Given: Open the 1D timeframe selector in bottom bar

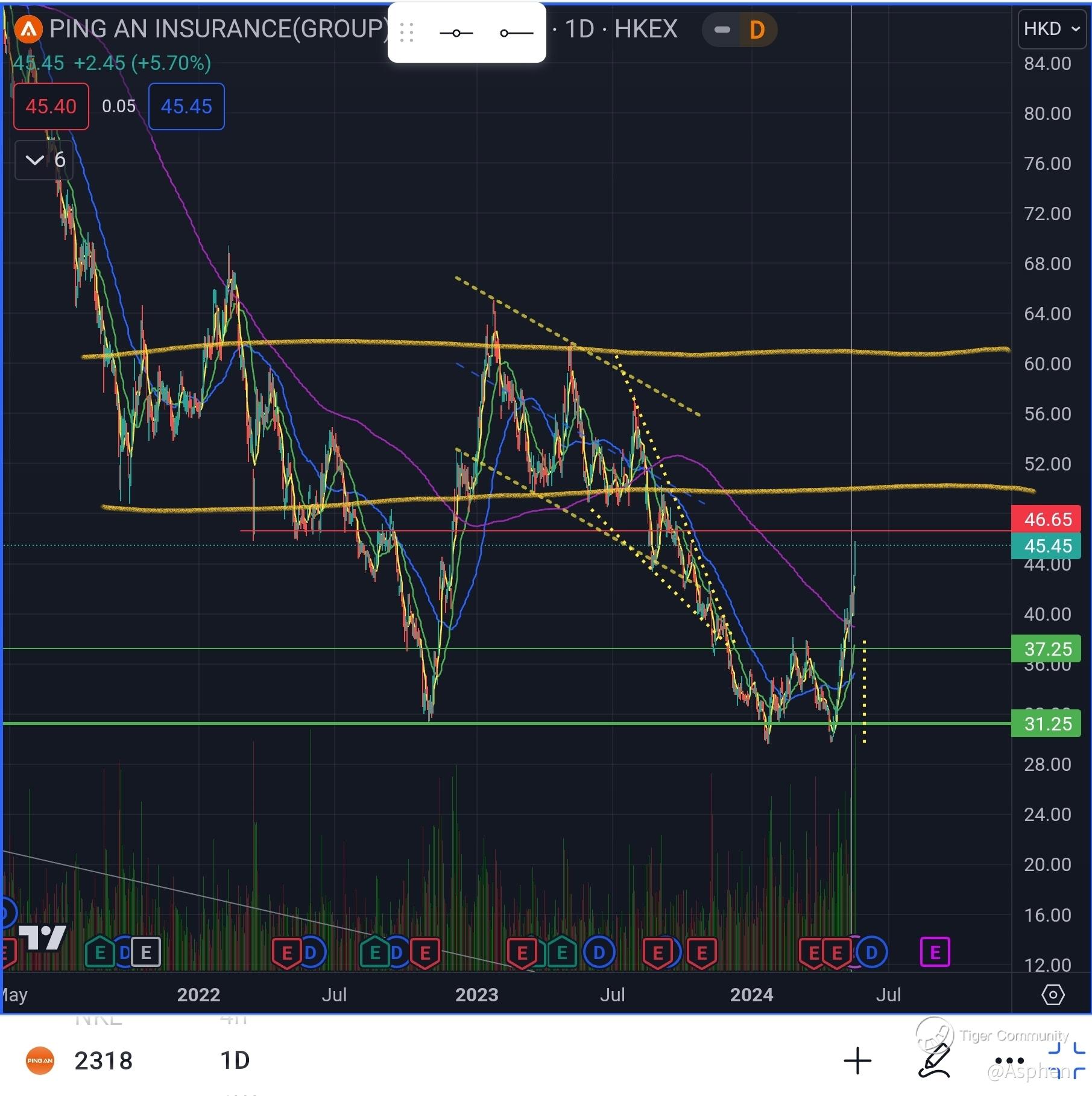Looking at the screenshot, I should [235, 1060].
